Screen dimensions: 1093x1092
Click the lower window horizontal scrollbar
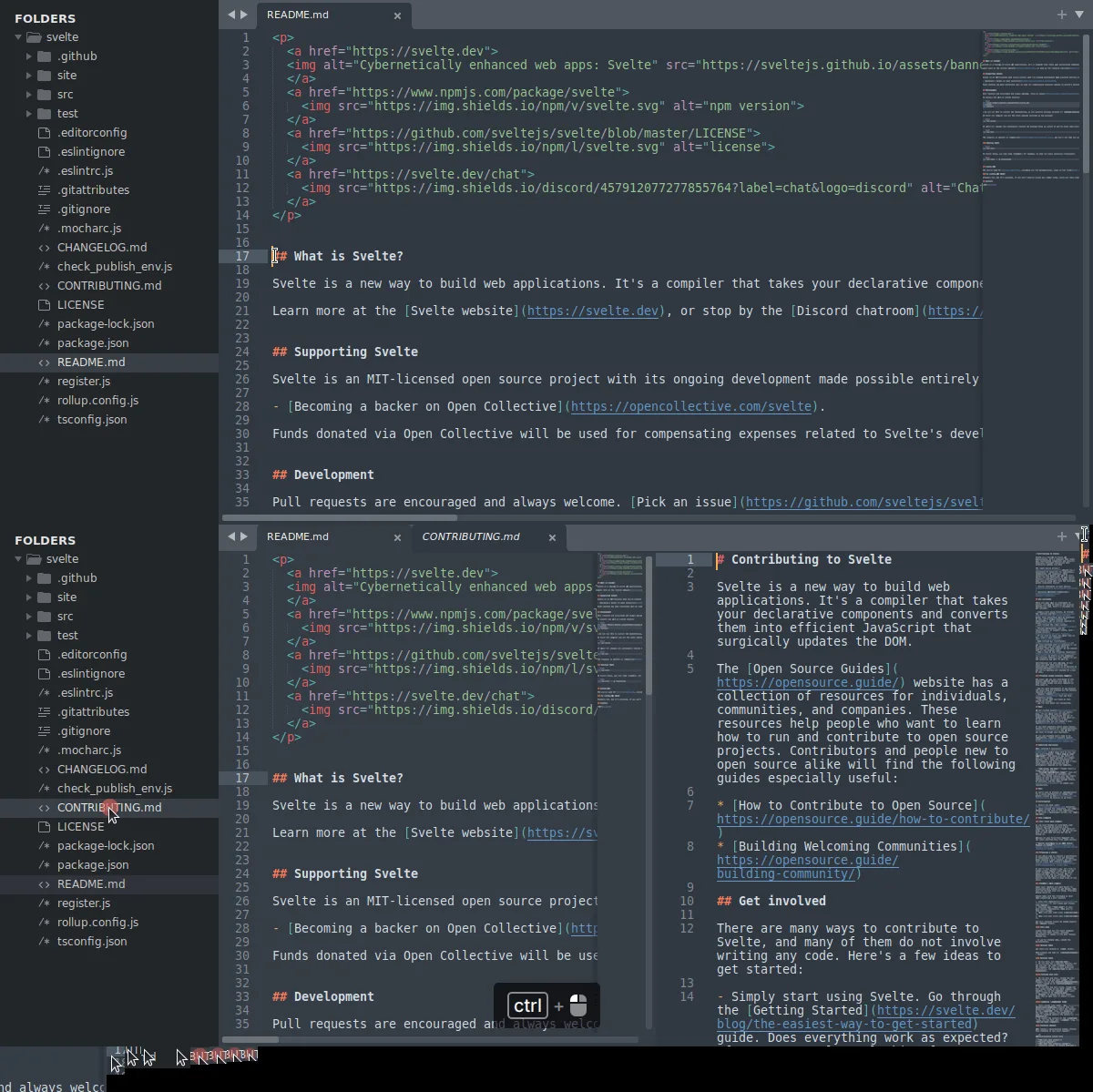[x=250, y=1039]
